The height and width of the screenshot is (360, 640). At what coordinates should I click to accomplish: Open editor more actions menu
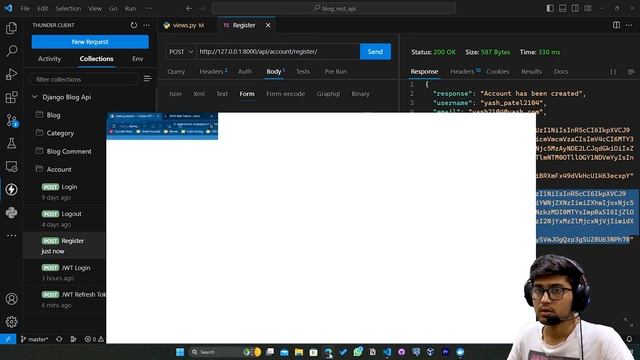(629, 25)
